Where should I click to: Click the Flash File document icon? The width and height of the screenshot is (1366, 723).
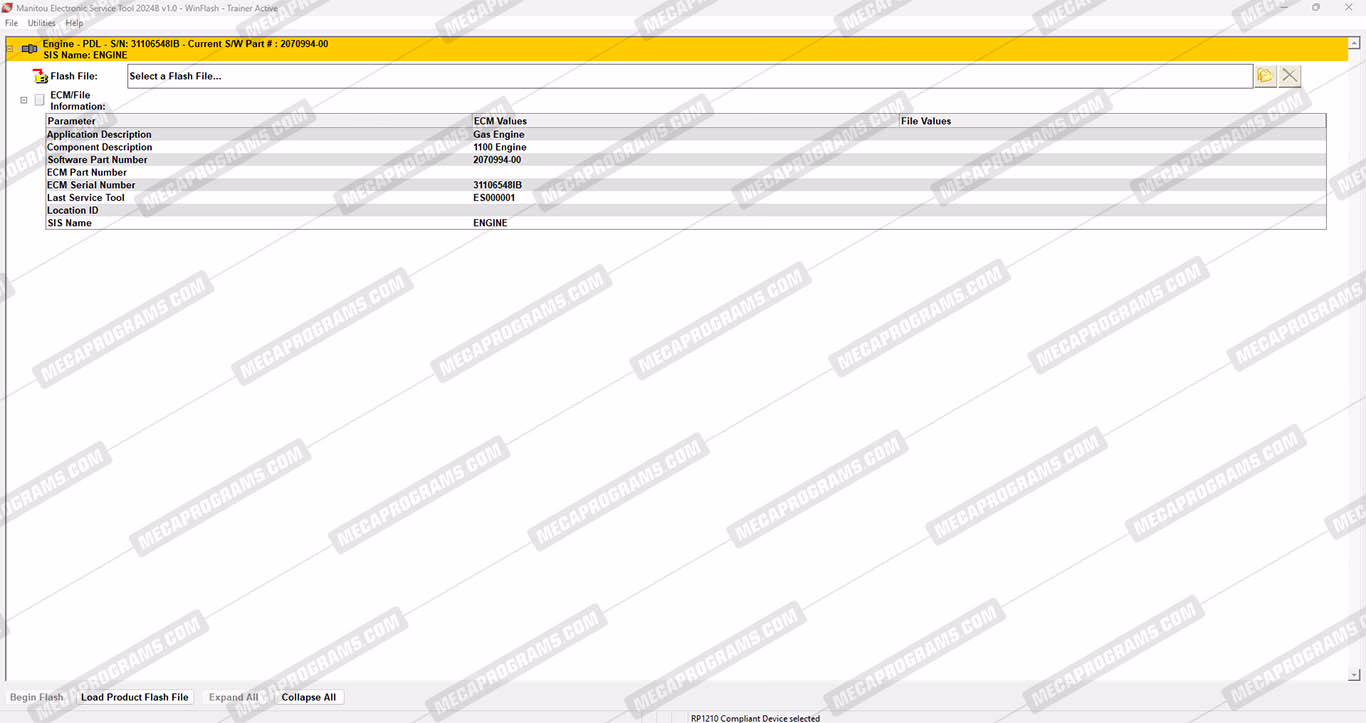[40, 76]
